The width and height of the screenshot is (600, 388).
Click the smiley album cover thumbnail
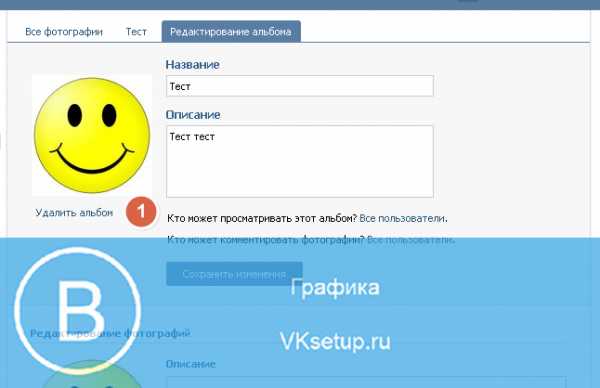pos(92,135)
